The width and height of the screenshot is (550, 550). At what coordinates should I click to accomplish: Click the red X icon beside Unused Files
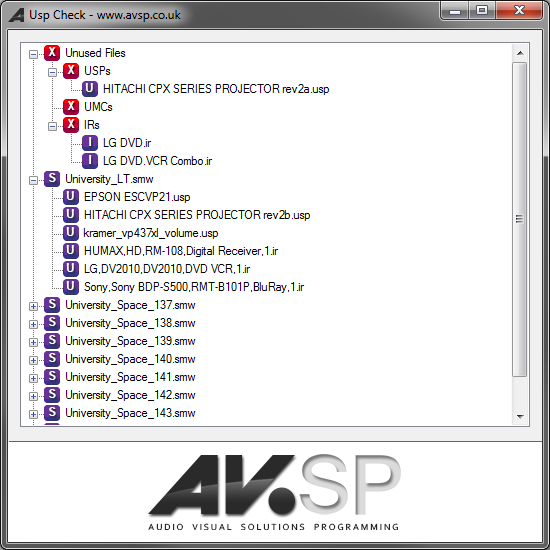pos(52,53)
